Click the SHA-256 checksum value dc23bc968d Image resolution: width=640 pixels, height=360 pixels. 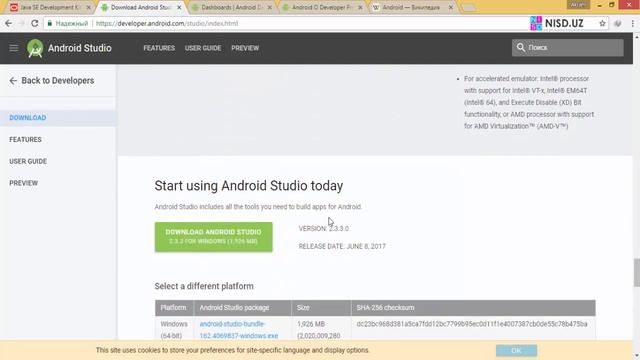pos(472,324)
